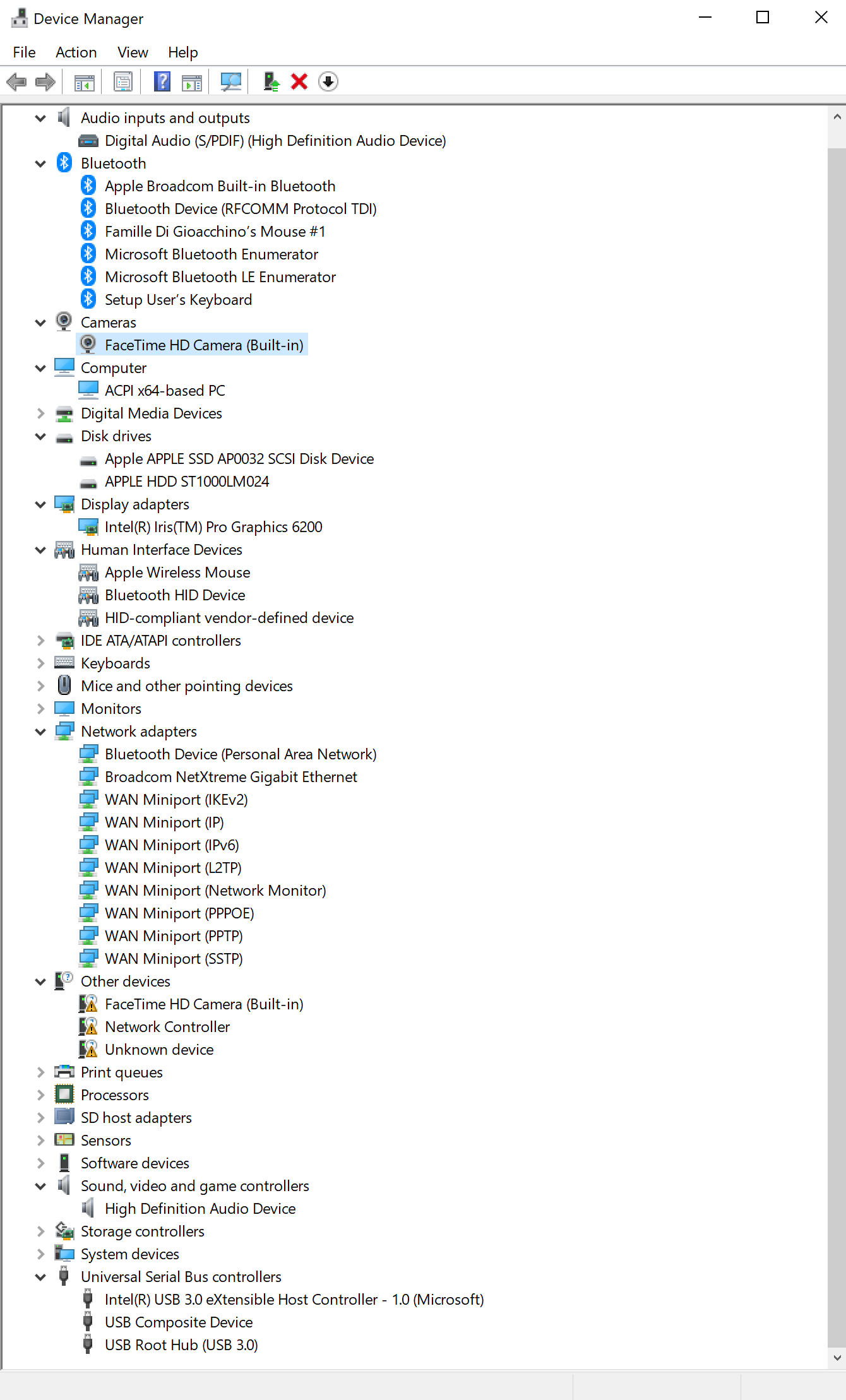Open the File menu
846x1400 pixels.
click(24, 52)
